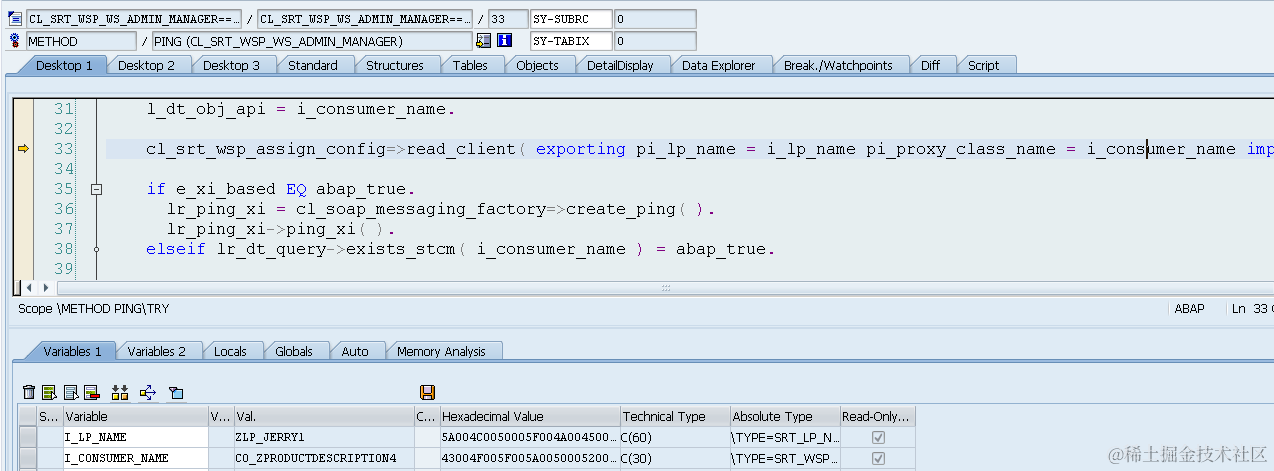Select the Variables 1 tab
The width and height of the screenshot is (1274, 471).
coord(72,351)
